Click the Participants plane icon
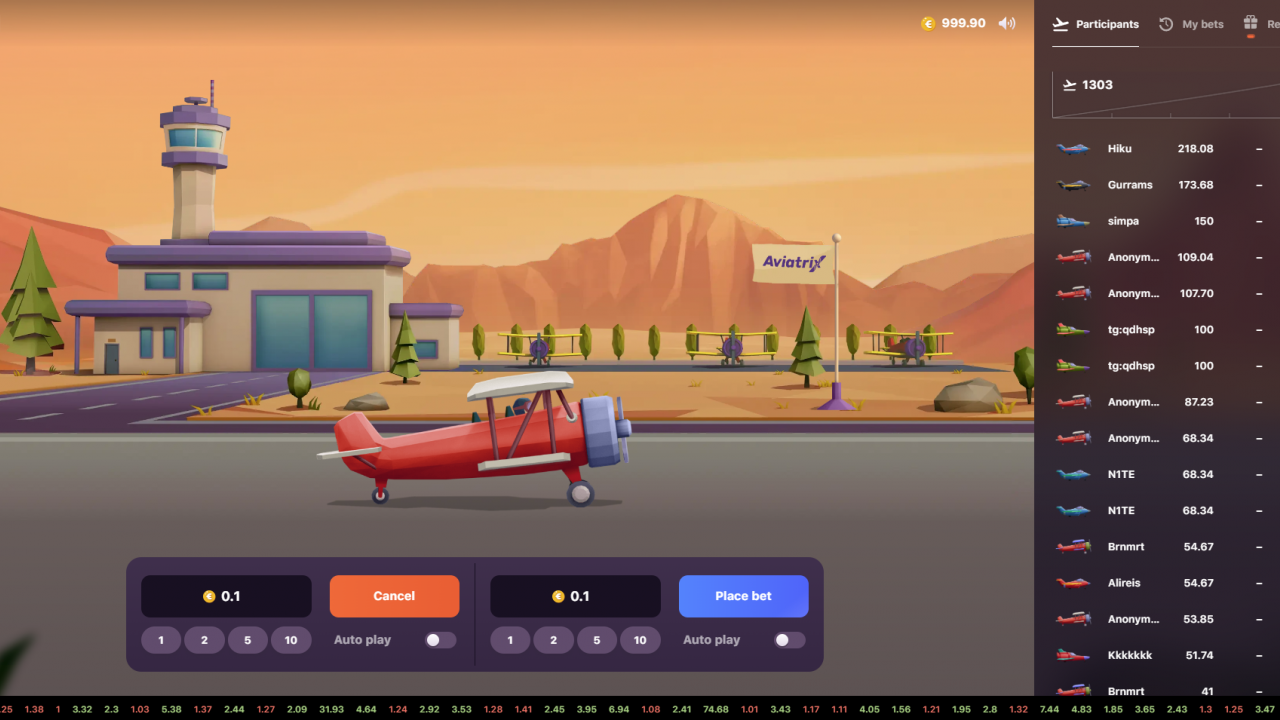The height and width of the screenshot is (720, 1280). point(1061,24)
